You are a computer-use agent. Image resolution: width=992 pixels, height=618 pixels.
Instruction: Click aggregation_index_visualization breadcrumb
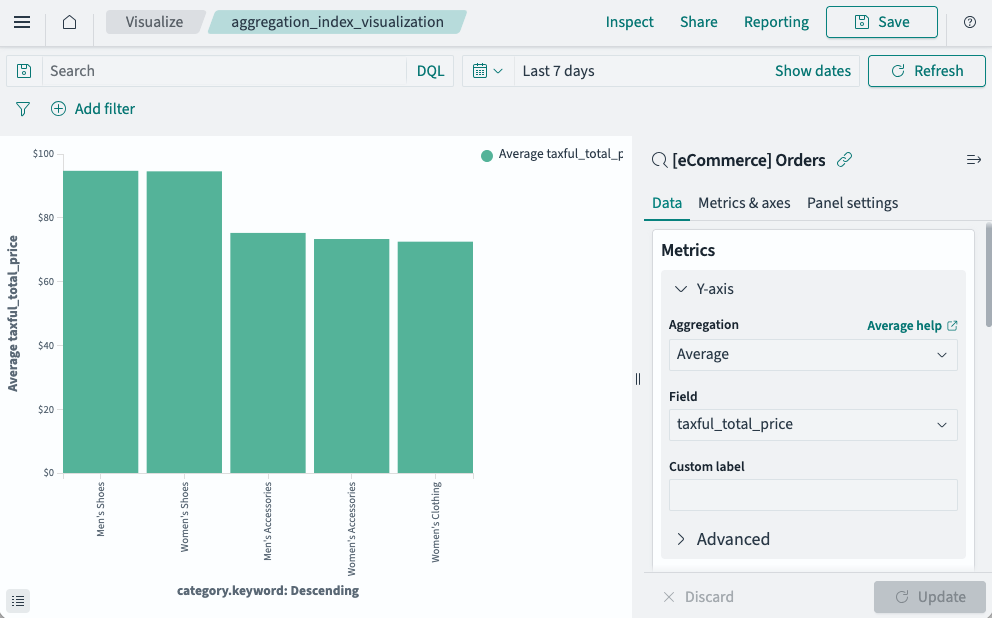[x=337, y=22]
